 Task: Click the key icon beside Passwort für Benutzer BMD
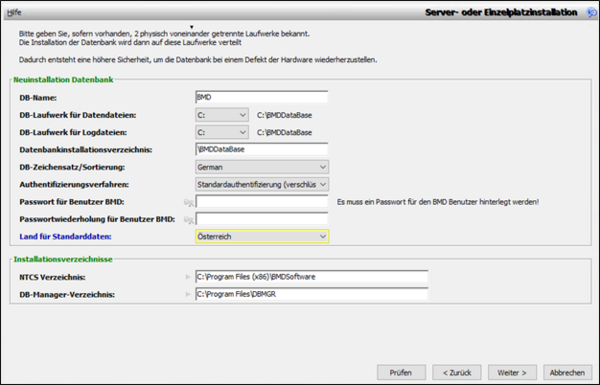pyautogui.click(x=189, y=202)
